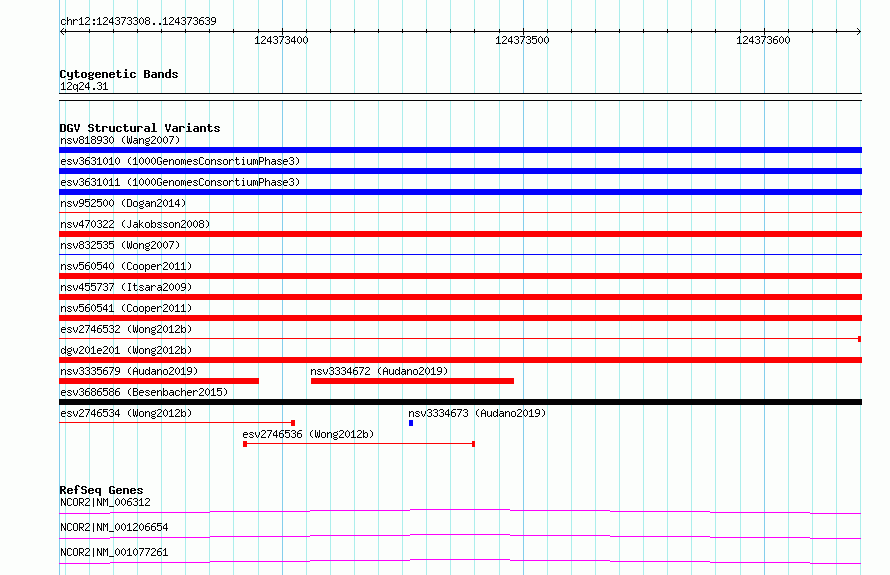890x575 pixels.
Task: Click the red bar under nsv560541
Action: click(460, 318)
